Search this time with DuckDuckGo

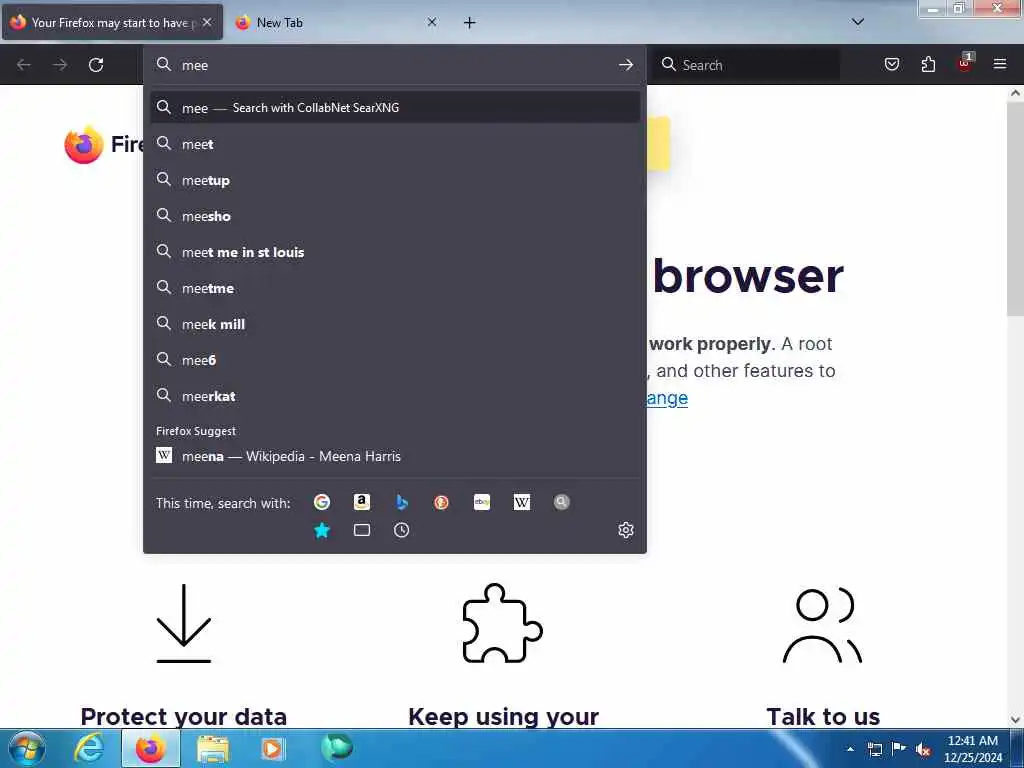click(441, 502)
